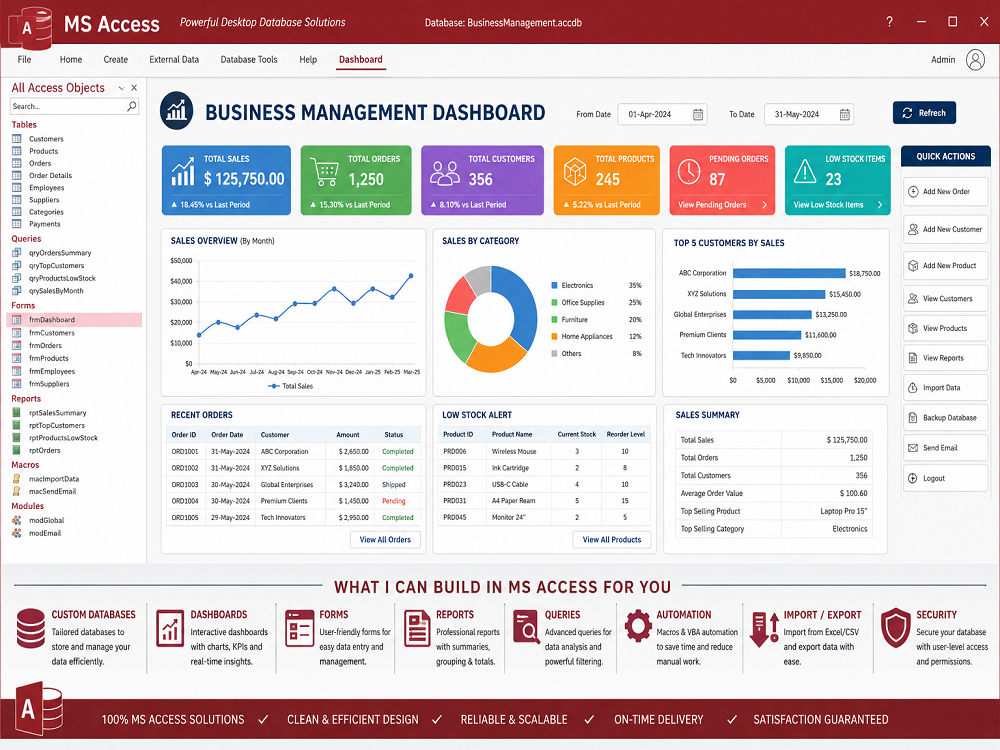Screen dimensions: 1000x750
Task: Click the View Low Stock Items link
Action: (x=838, y=205)
